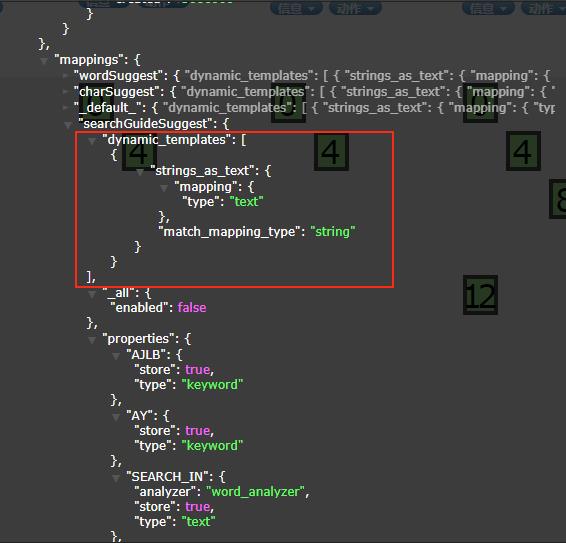This screenshot has height=543, width=566.
Task: Select the "false" value of enabled
Action: [192, 308]
